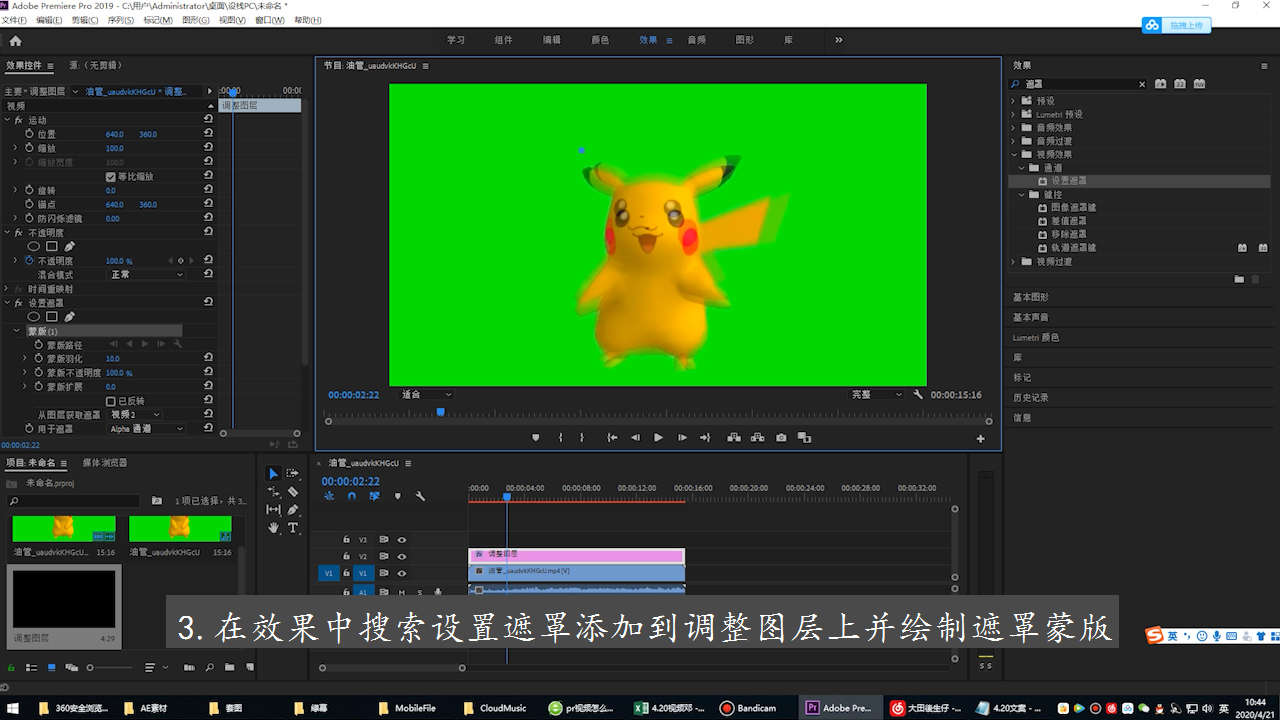Select the Razor tool
The width and height of the screenshot is (1280, 720).
point(292,491)
